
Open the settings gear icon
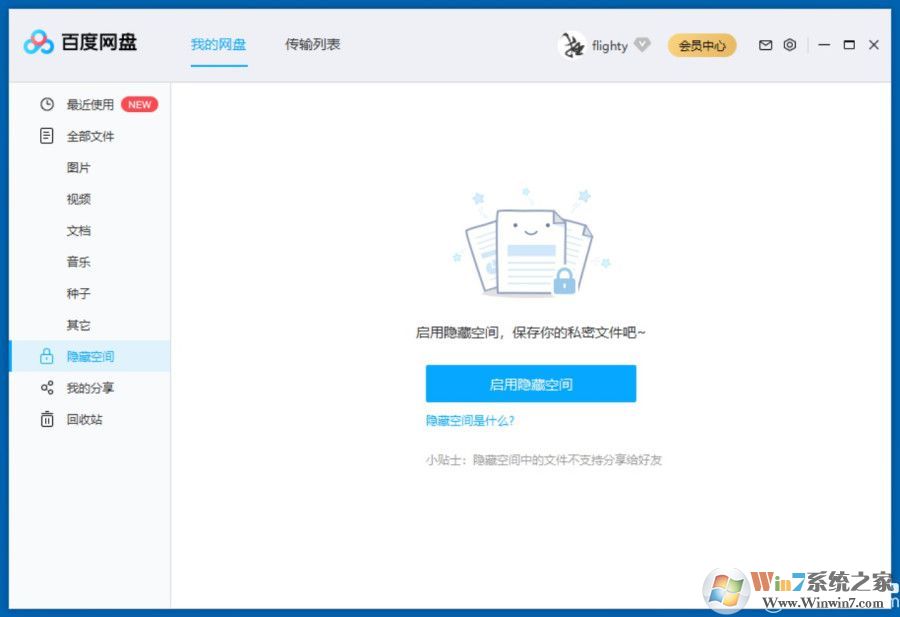790,45
